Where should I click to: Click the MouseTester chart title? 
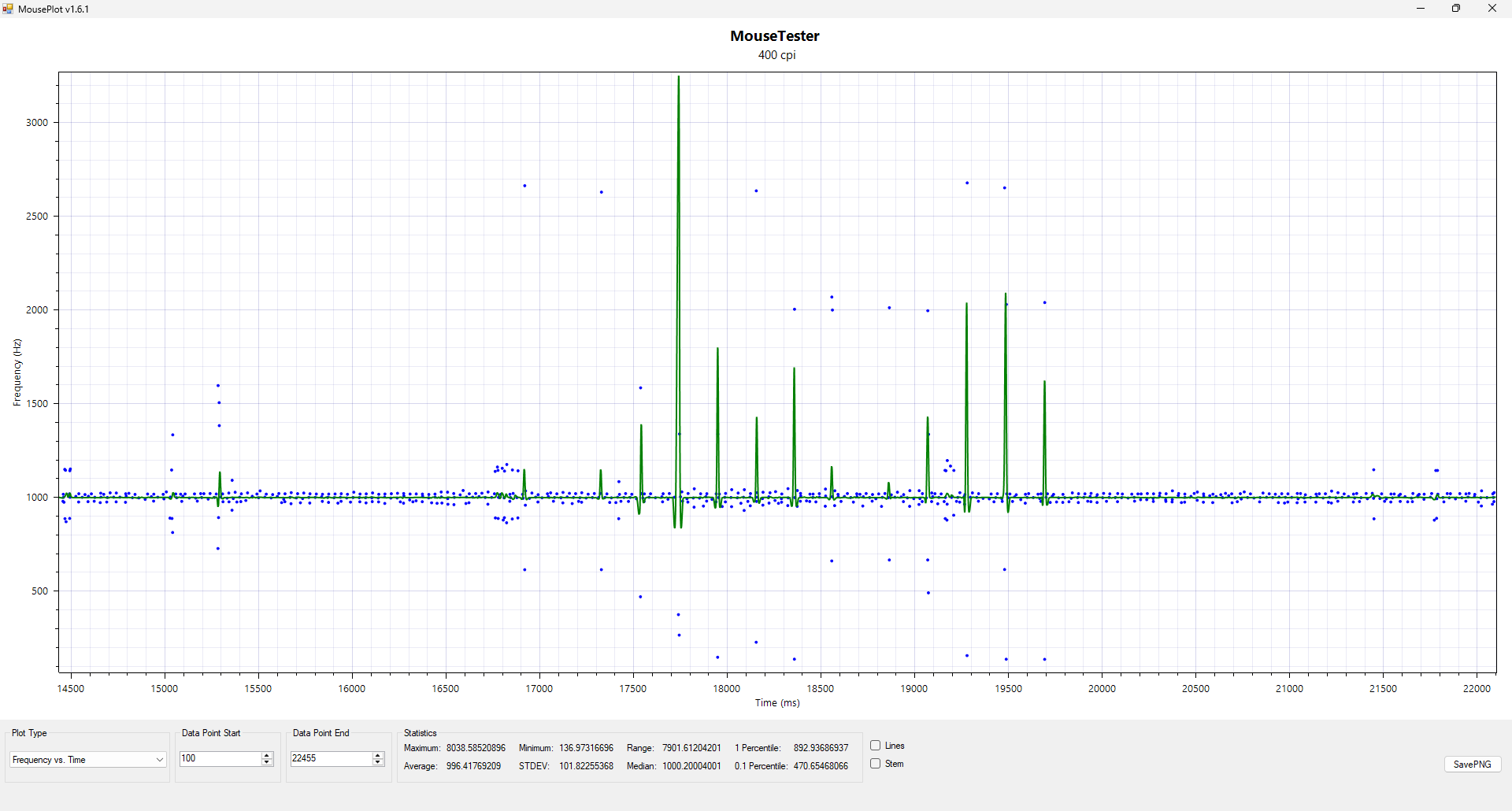(775, 36)
